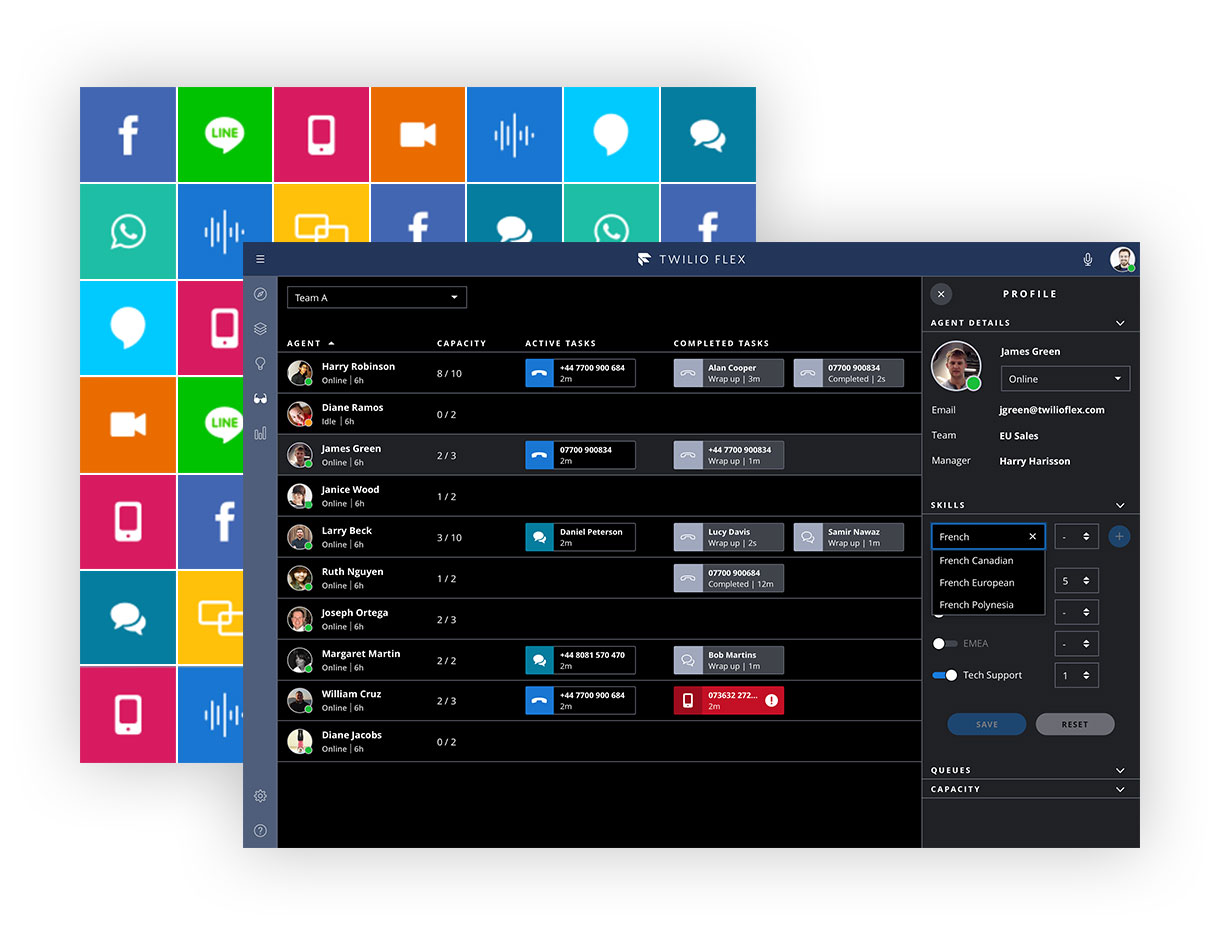Adjust the stepper showing level 5
1208x934 pixels.
[x=1077, y=581]
